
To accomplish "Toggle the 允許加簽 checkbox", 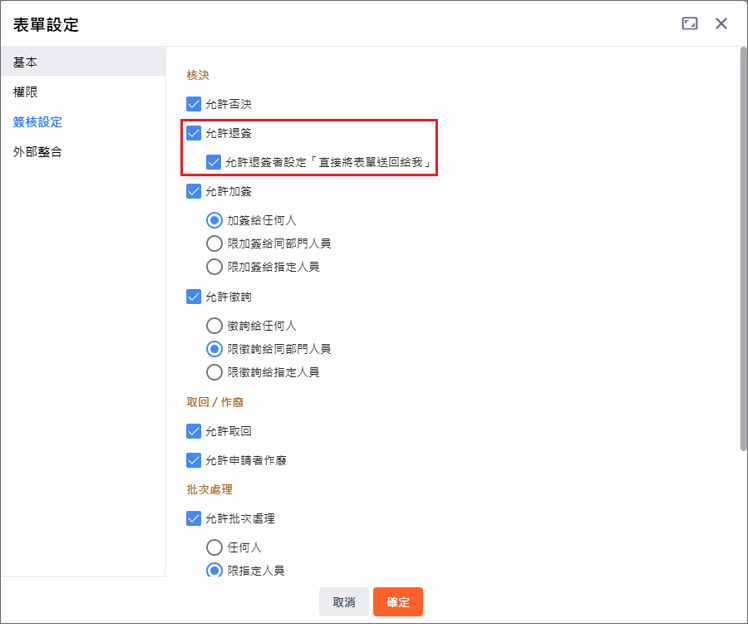I will point(194,191).
